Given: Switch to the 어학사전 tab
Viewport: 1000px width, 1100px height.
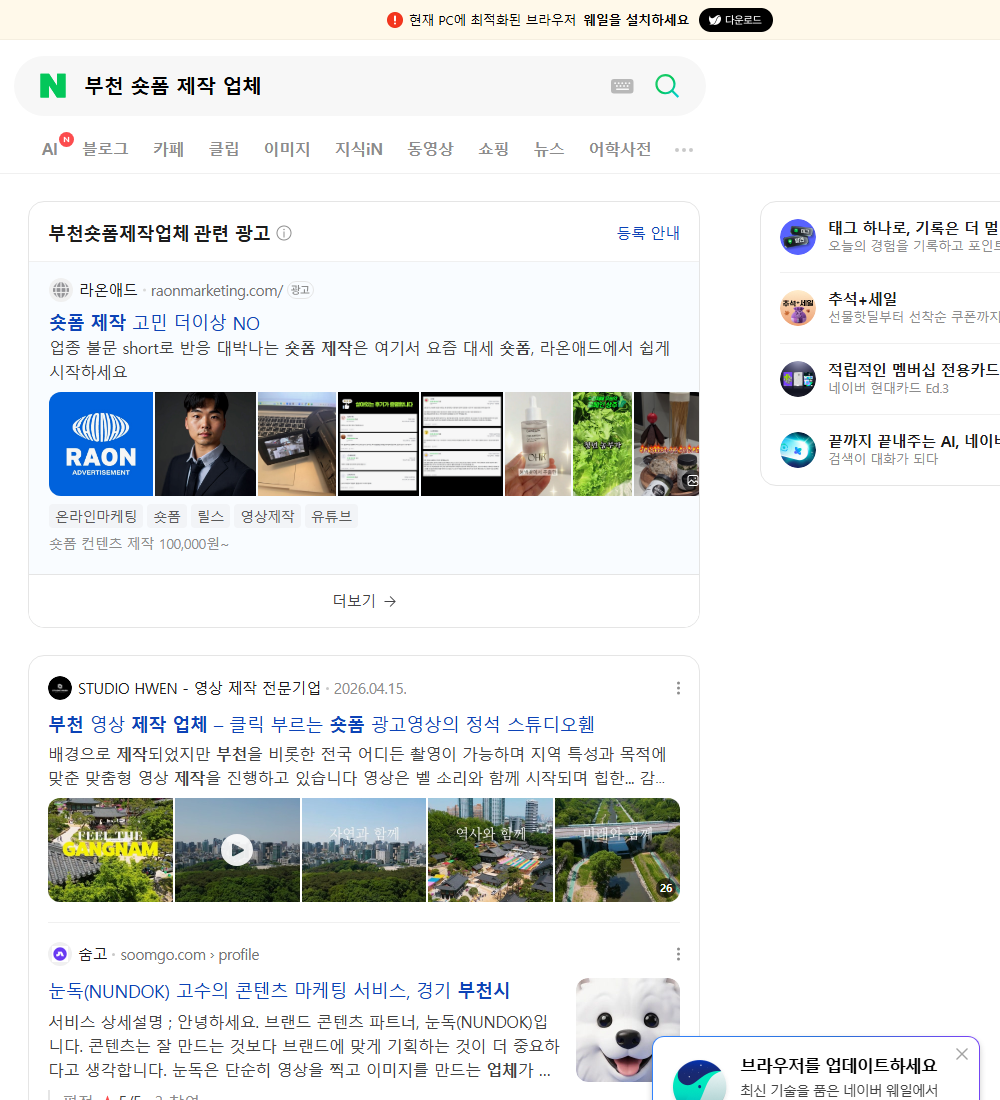Looking at the screenshot, I should [x=620, y=149].
